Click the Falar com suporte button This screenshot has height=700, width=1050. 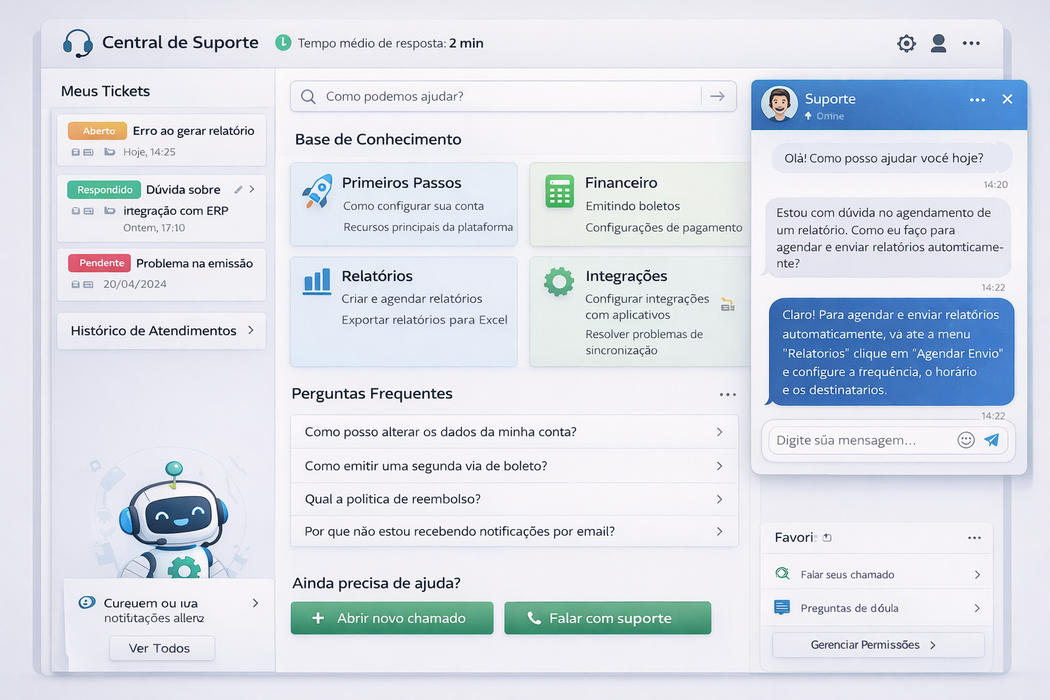click(607, 618)
